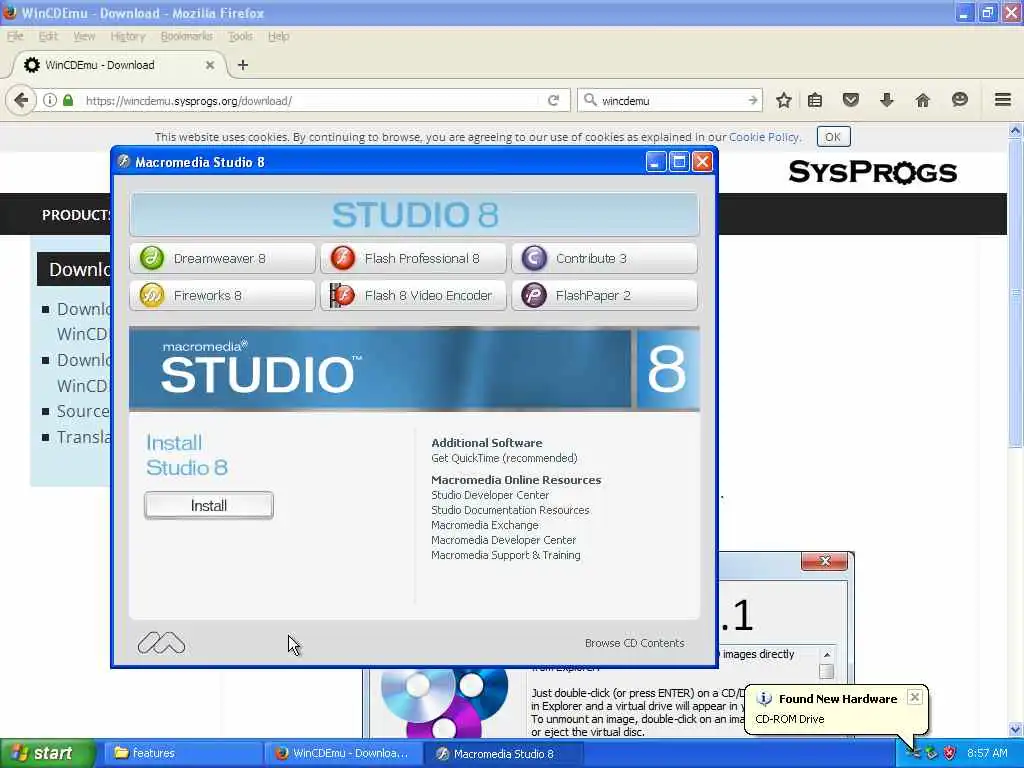This screenshot has width=1024, height=768.
Task: Click the FlashPaper purple icon
Action: pos(534,295)
